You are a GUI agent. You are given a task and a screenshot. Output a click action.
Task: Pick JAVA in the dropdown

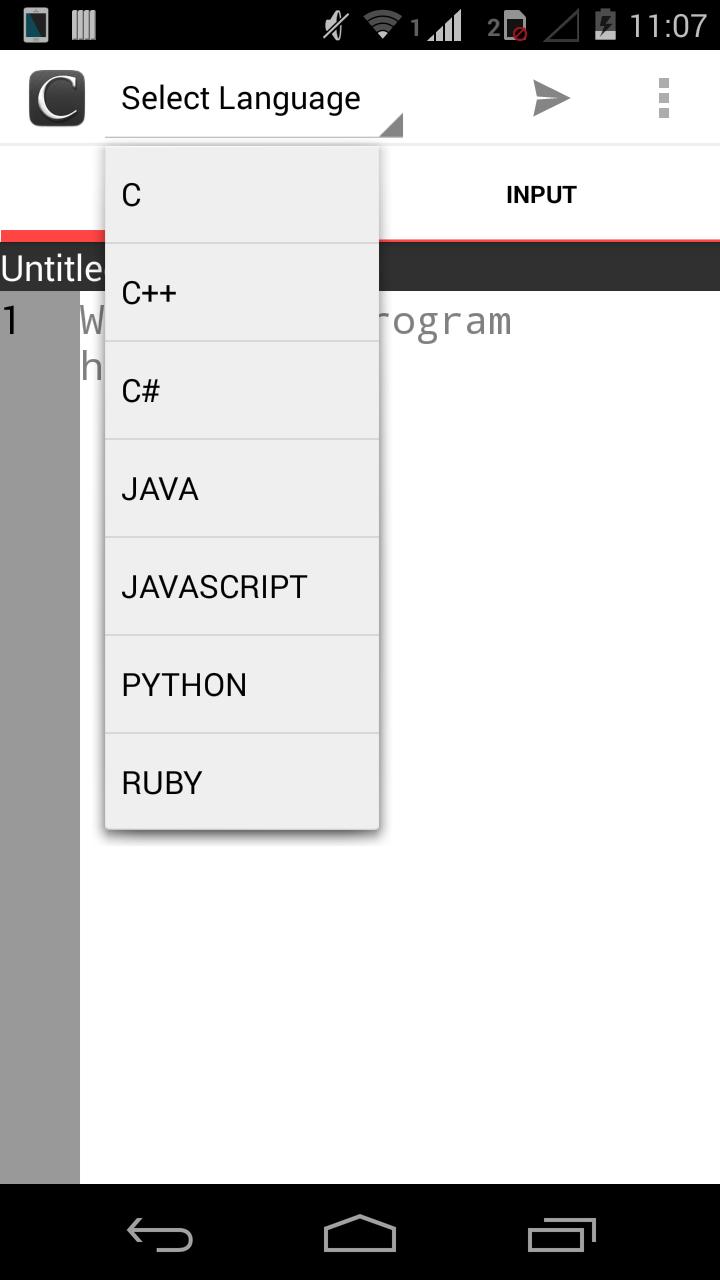coord(240,488)
